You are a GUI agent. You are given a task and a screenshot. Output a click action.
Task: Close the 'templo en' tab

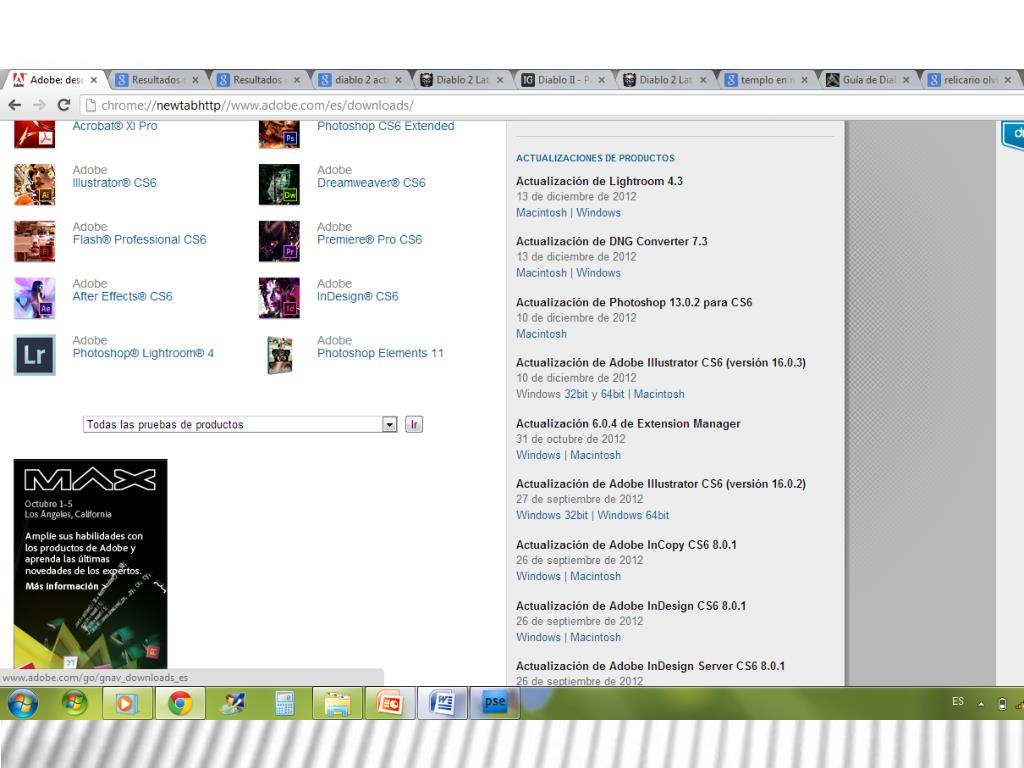point(804,80)
